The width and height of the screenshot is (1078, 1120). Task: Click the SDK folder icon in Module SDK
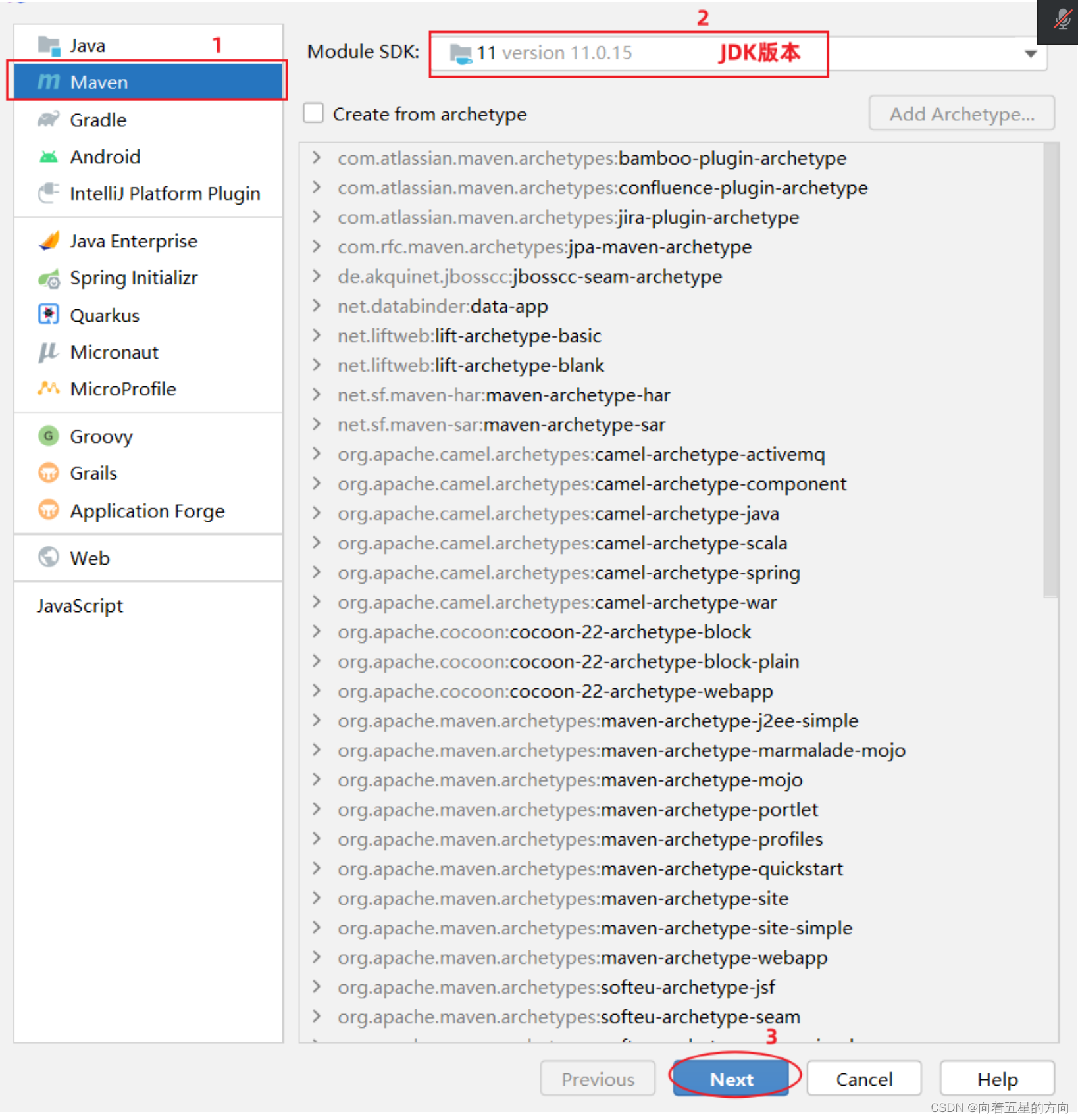461,53
